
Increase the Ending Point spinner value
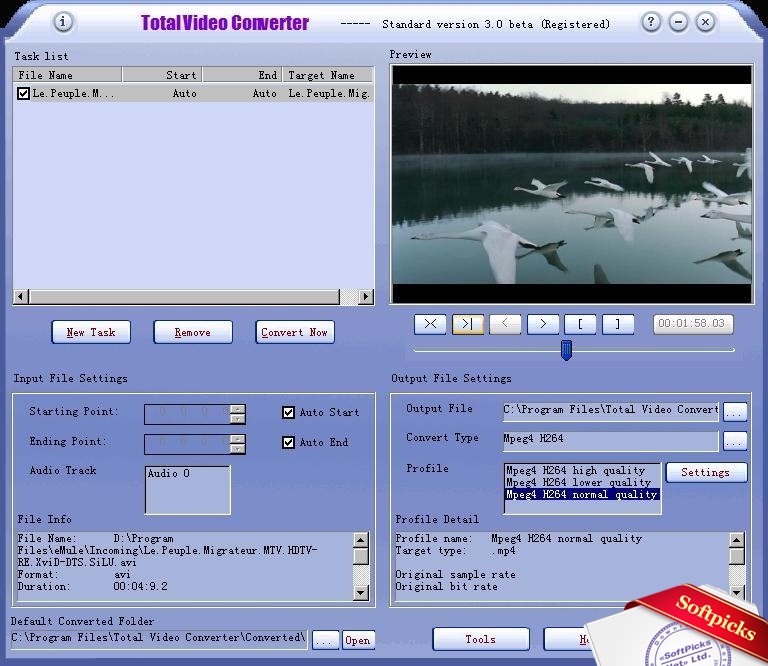(238, 439)
